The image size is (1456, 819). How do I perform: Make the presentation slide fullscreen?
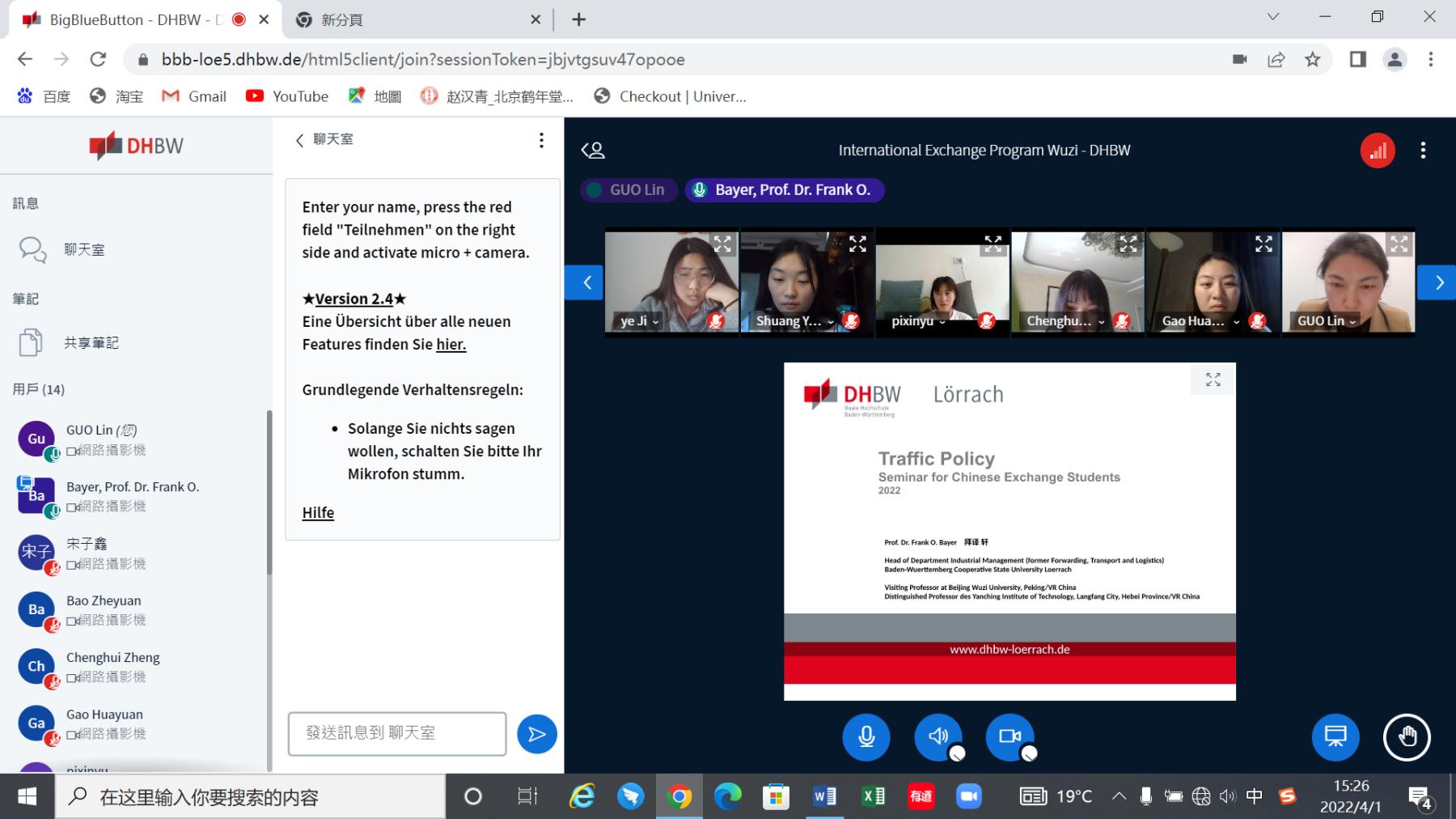(1213, 380)
